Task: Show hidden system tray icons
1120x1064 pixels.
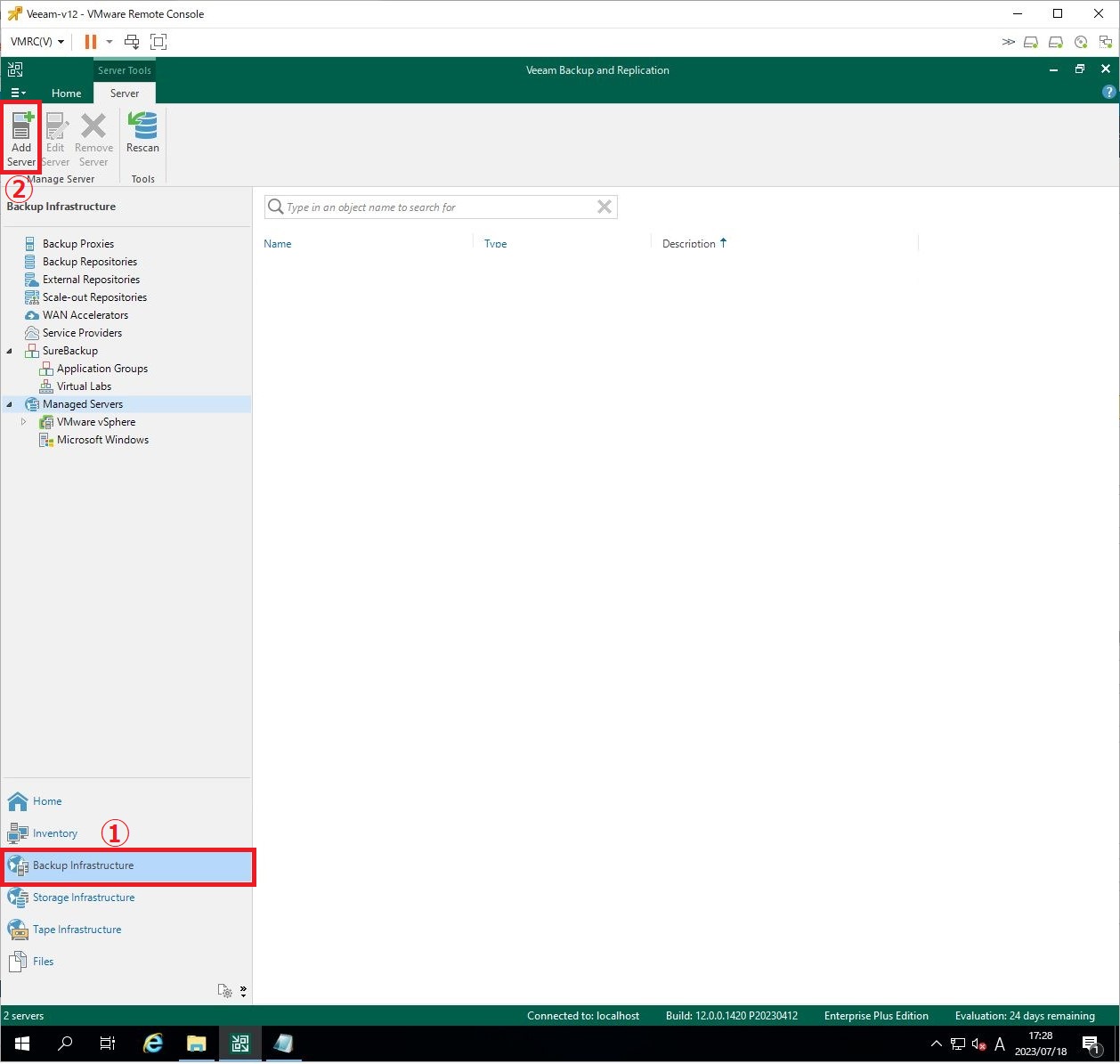Action: pyautogui.click(x=936, y=1044)
